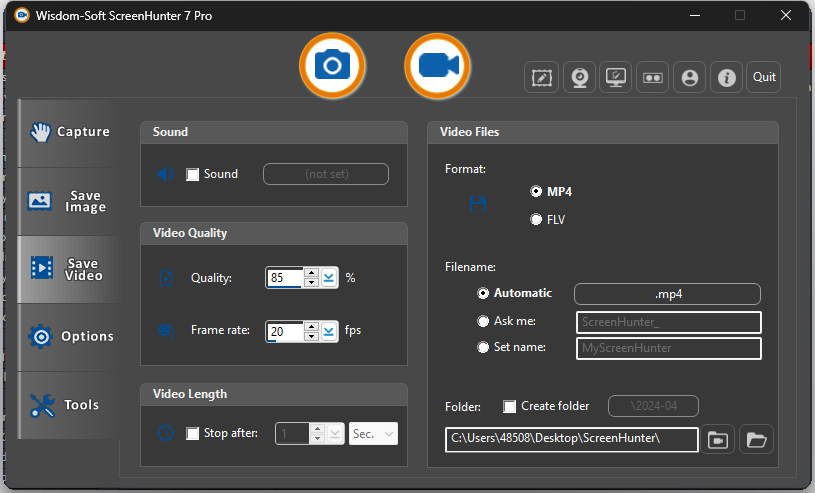Screen dimensions: 815x493
Task: Click the video folder browse icon
Action: pyautogui.click(x=717, y=439)
